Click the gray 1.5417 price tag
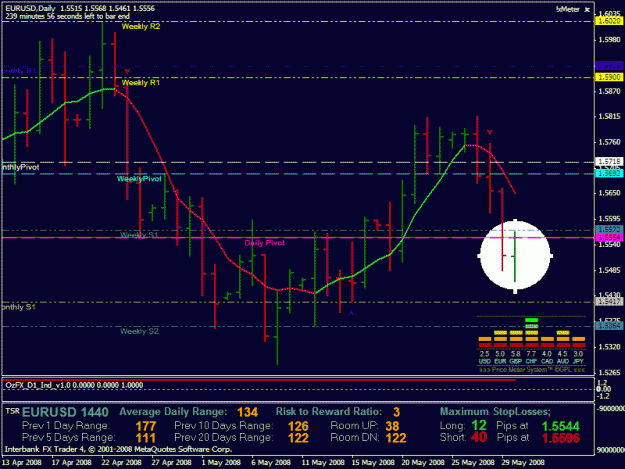The width and height of the screenshot is (625, 469). tap(609, 301)
